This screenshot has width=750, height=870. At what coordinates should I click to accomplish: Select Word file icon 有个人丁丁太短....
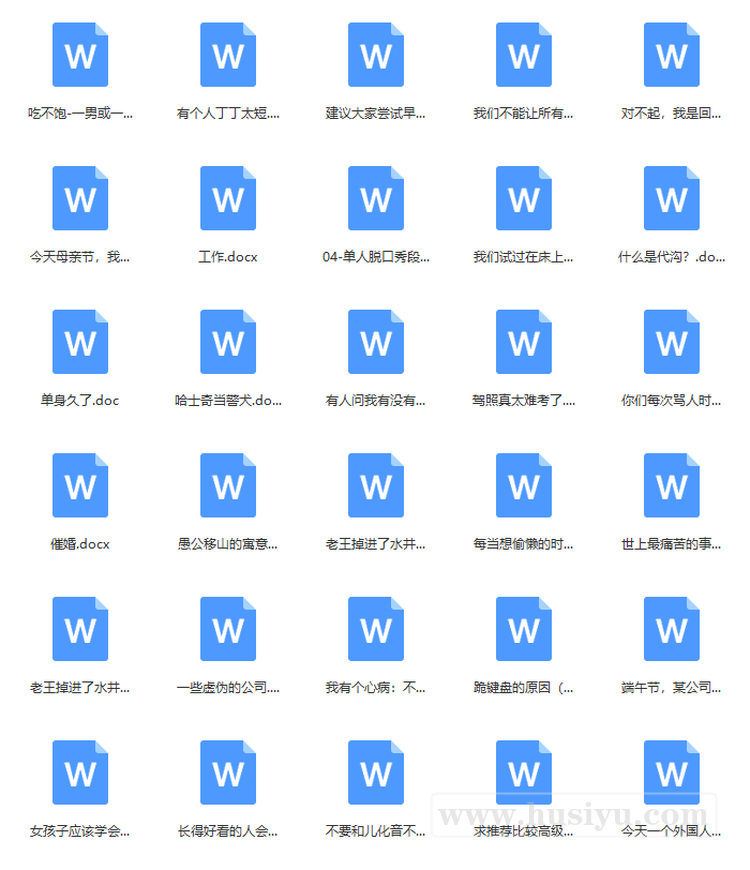(228, 54)
